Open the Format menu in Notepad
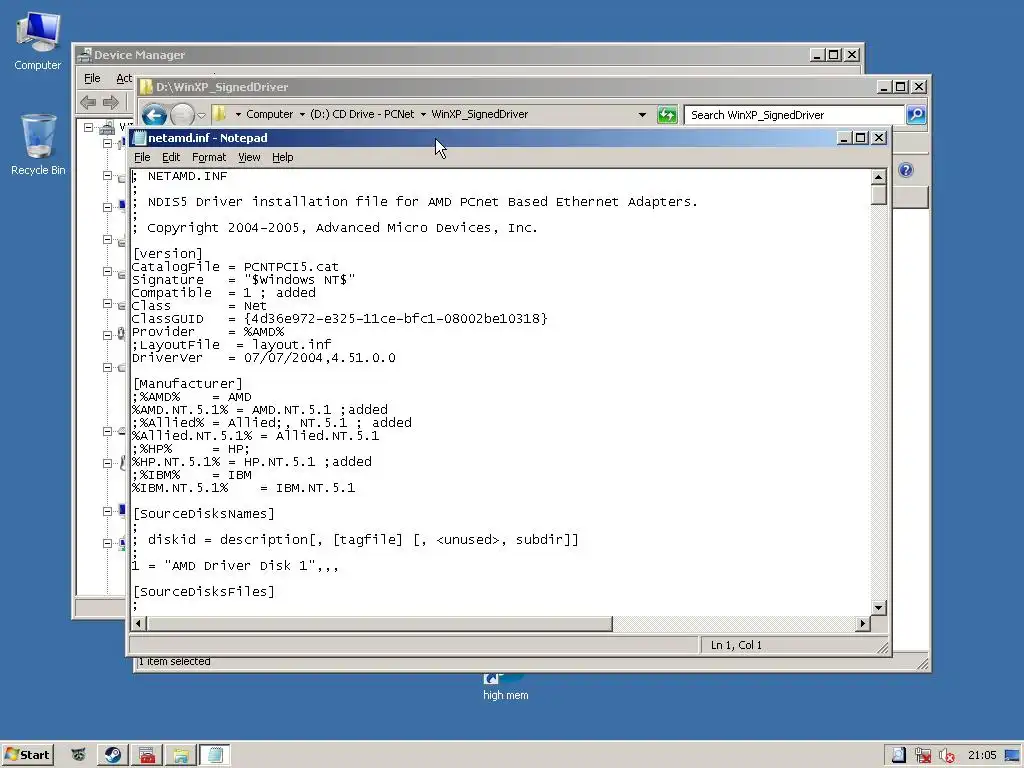The image size is (1024, 768). (x=209, y=157)
